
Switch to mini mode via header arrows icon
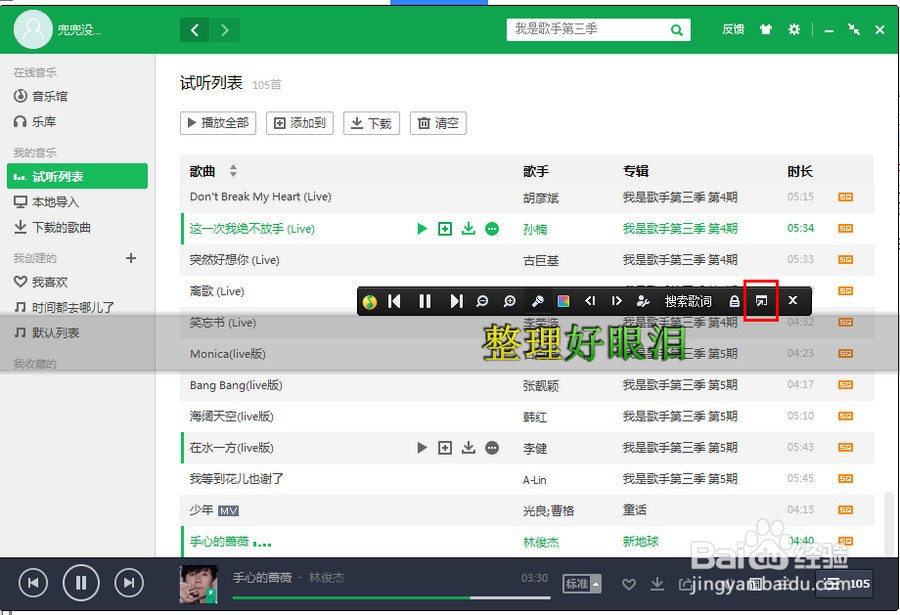pos(854,29)
